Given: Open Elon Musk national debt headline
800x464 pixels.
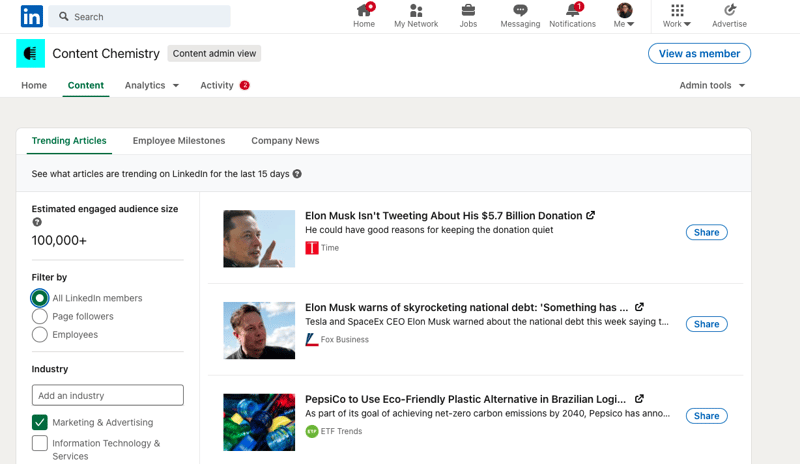Looking at the screenshot, I should point(466,307).
